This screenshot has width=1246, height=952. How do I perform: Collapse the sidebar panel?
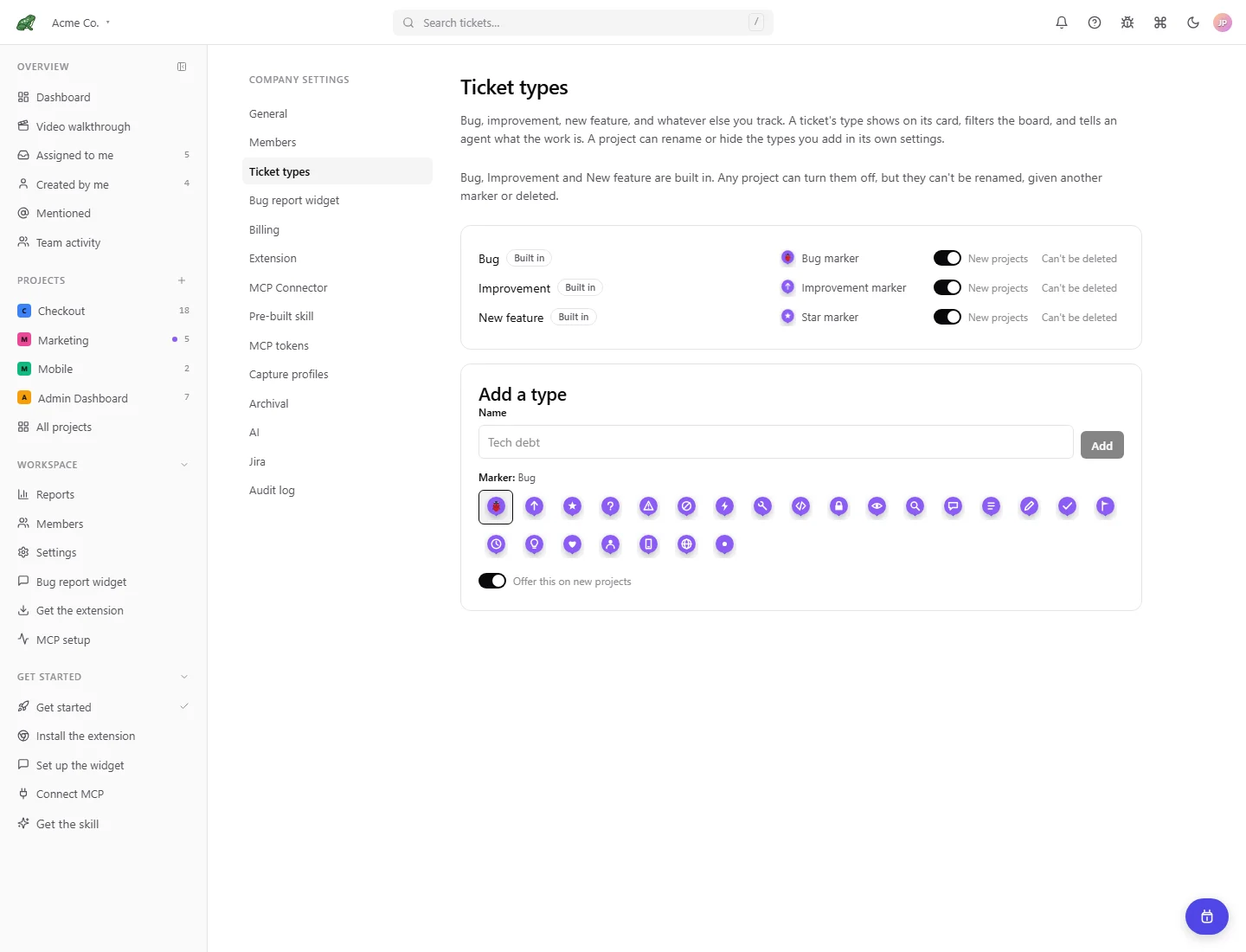(x=182, y=67)
